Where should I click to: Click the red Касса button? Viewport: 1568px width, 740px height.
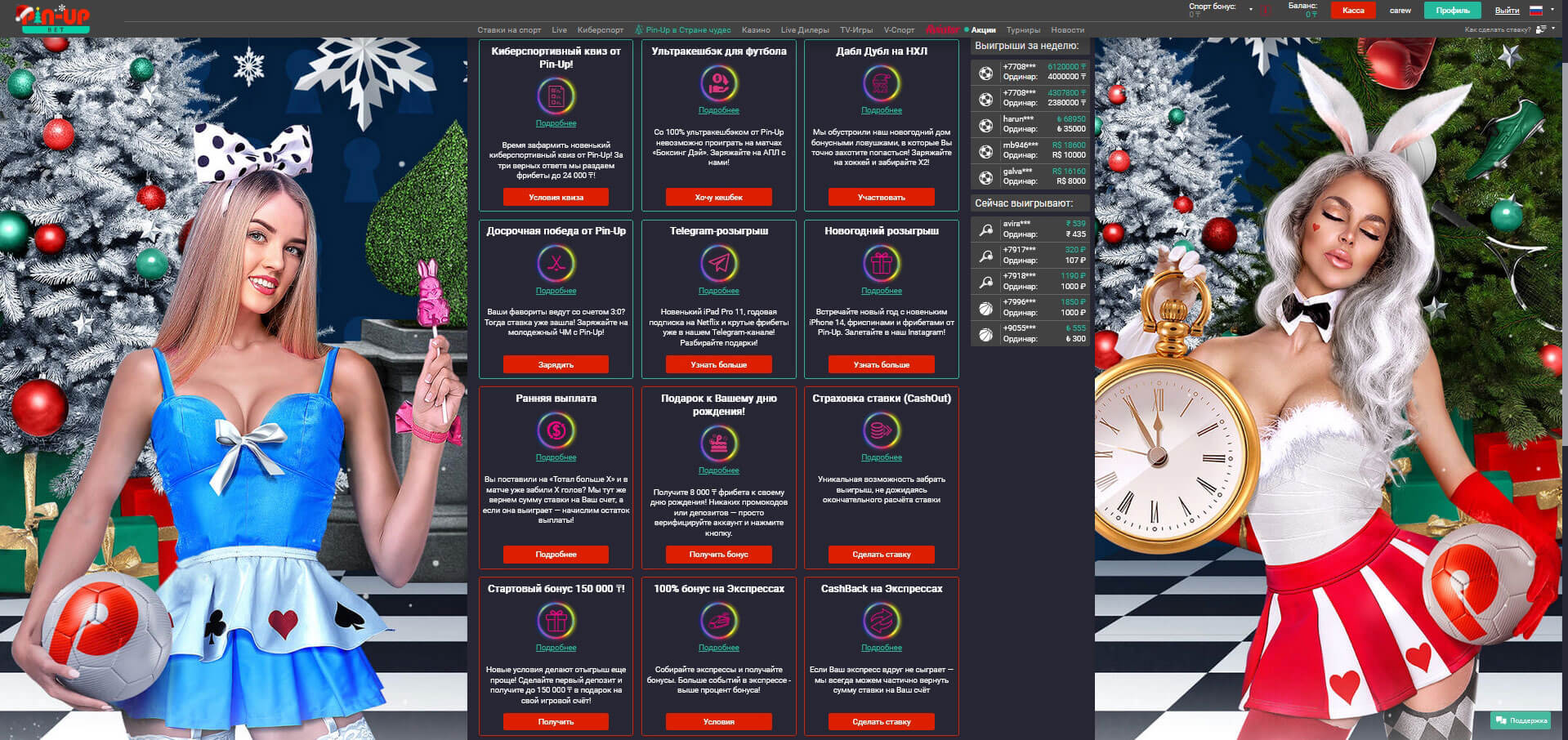click(1353, 11)
